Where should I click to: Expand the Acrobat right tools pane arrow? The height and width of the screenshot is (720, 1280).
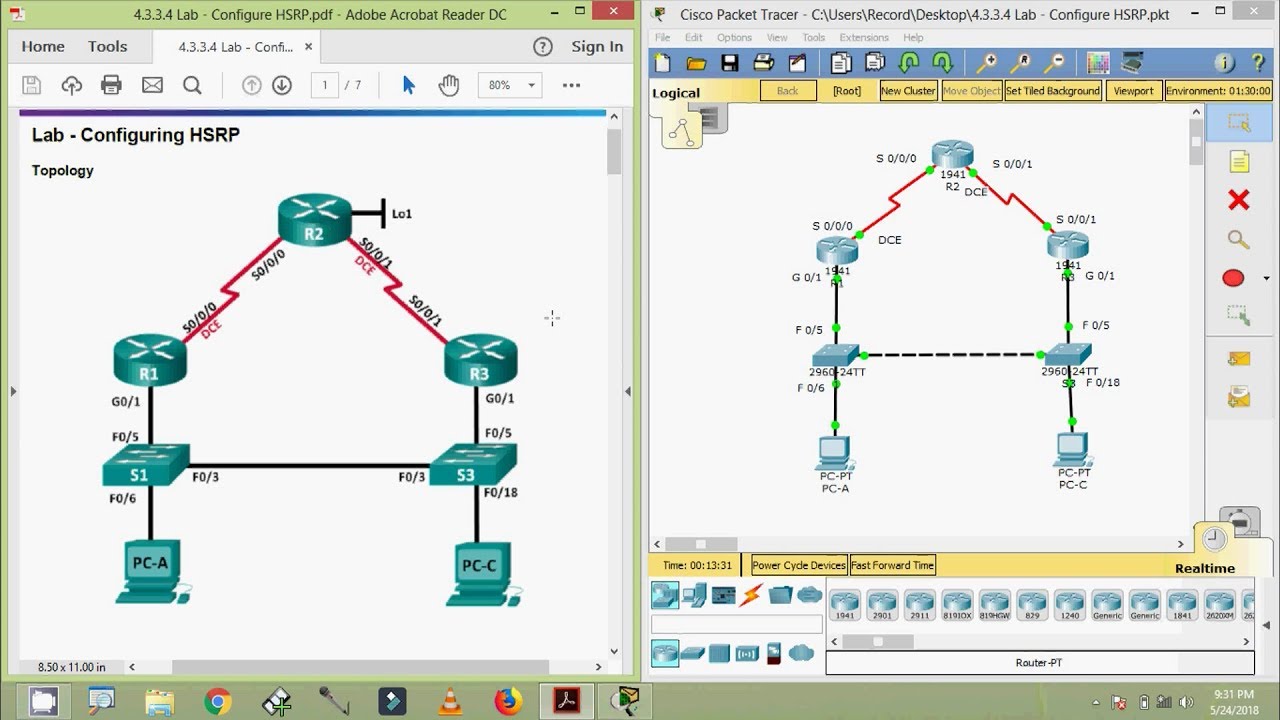627,391
